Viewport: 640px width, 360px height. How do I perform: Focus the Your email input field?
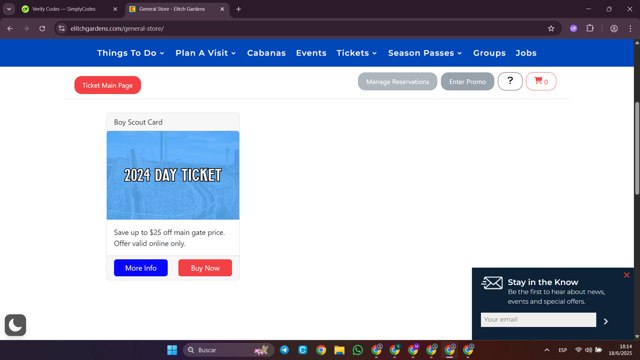[538, 320]
